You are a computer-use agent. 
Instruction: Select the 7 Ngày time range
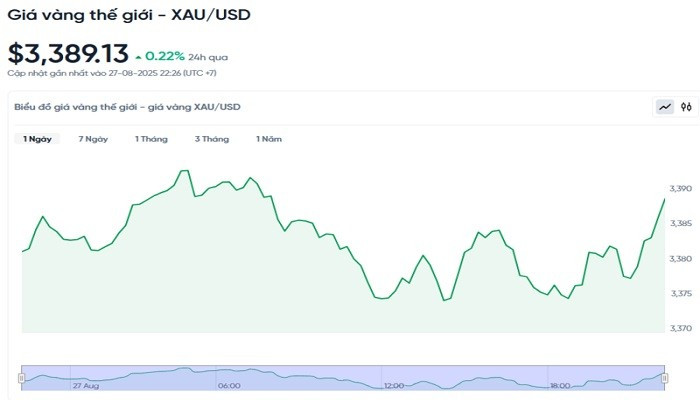point(93,139)
